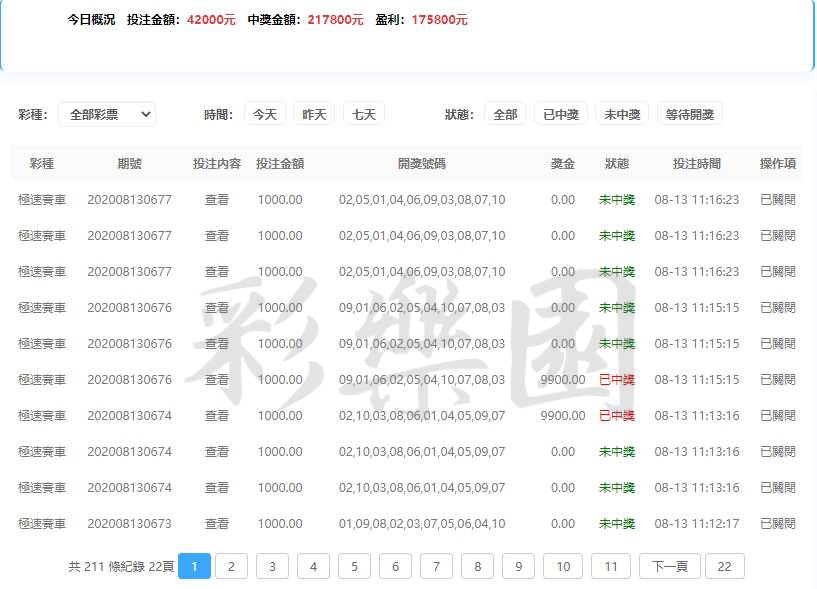The image size is (817, 589).
Task: Go to page 9
Action: 518,566
